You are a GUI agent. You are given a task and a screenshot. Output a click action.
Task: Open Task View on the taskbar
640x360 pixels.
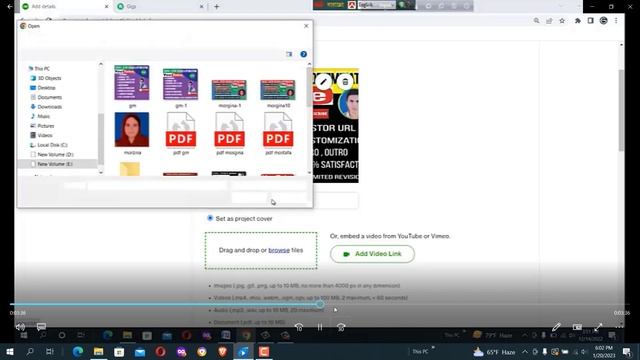pyautogui.click(x=50, y=351)
